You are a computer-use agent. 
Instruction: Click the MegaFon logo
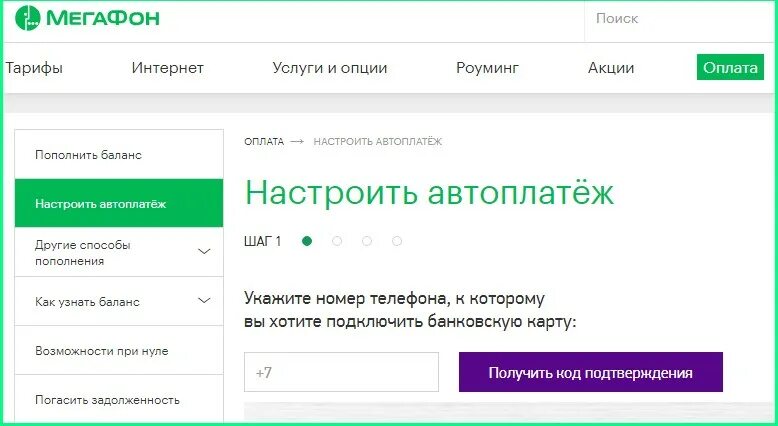(x=87, y=18)
